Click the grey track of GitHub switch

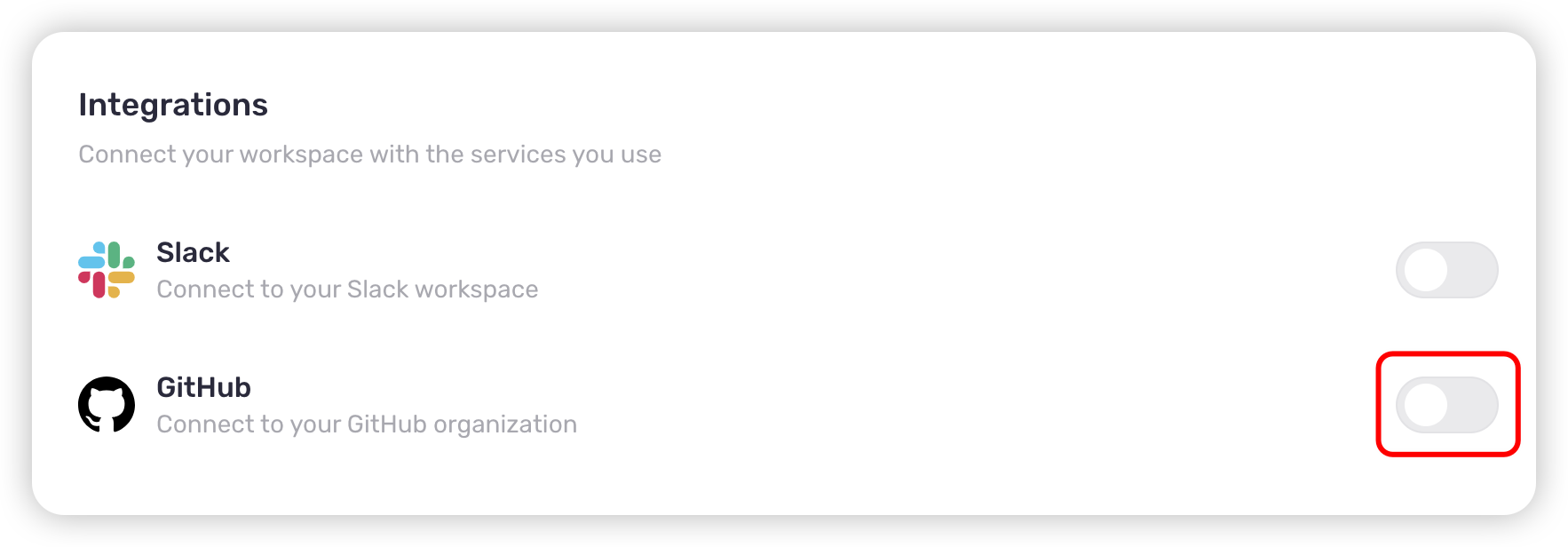(x=1474, y=405)
